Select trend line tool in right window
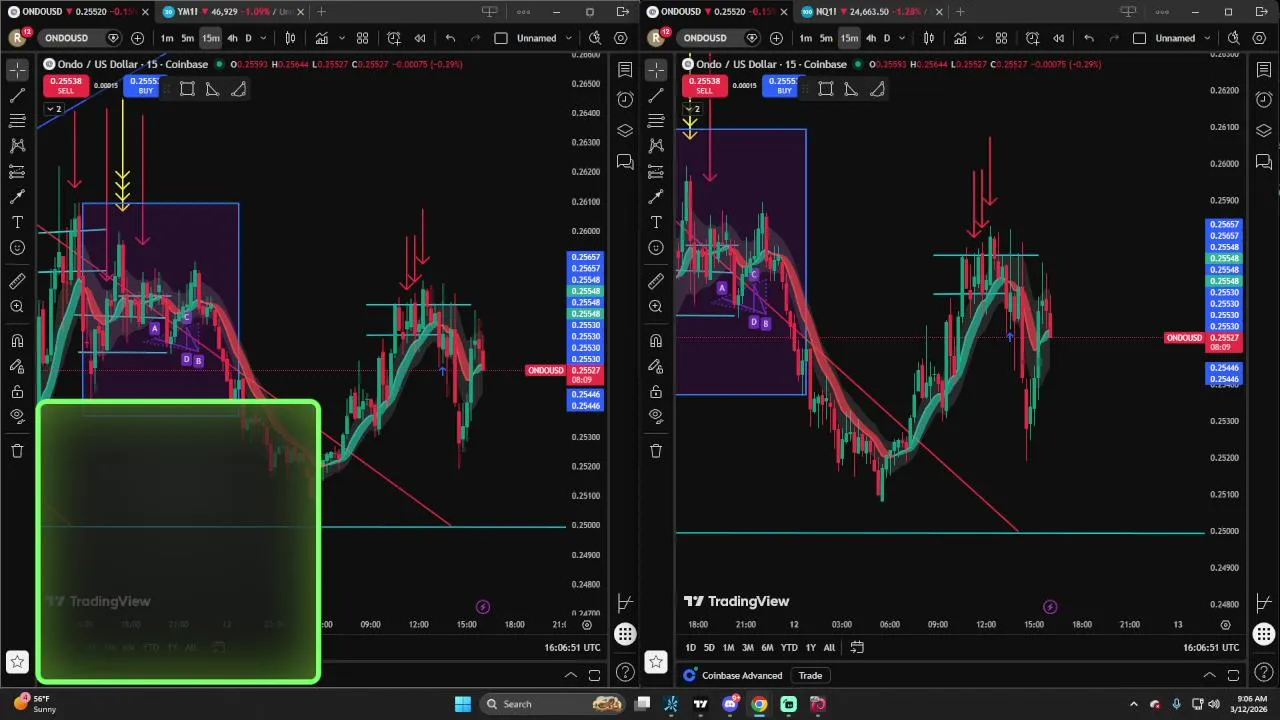 [656, 96]
